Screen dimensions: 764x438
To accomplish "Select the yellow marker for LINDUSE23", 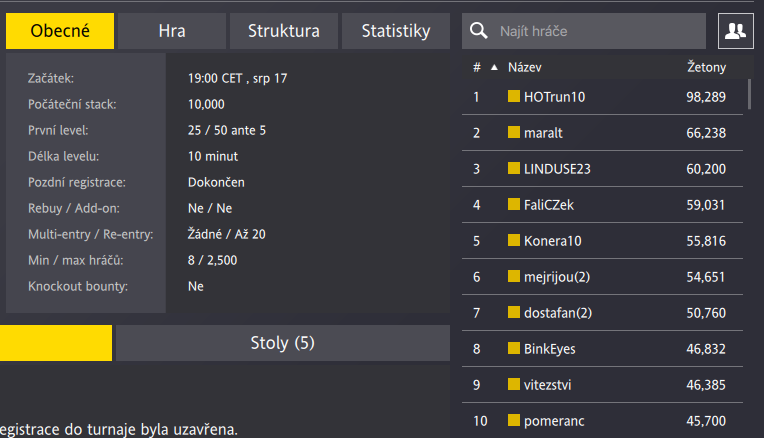I will [514, 168].
